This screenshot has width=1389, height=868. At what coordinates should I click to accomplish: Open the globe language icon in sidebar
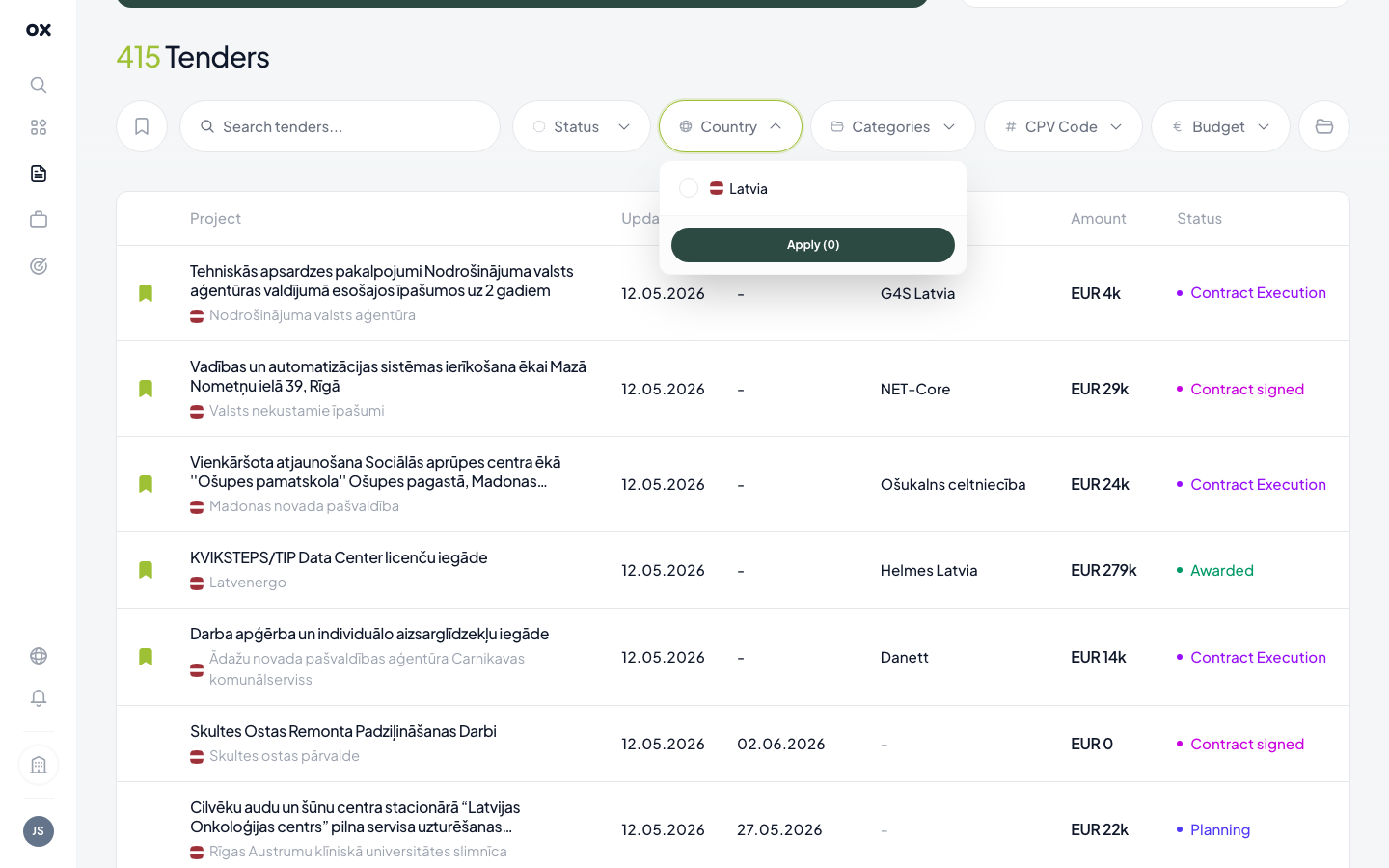tap(39, 656)
